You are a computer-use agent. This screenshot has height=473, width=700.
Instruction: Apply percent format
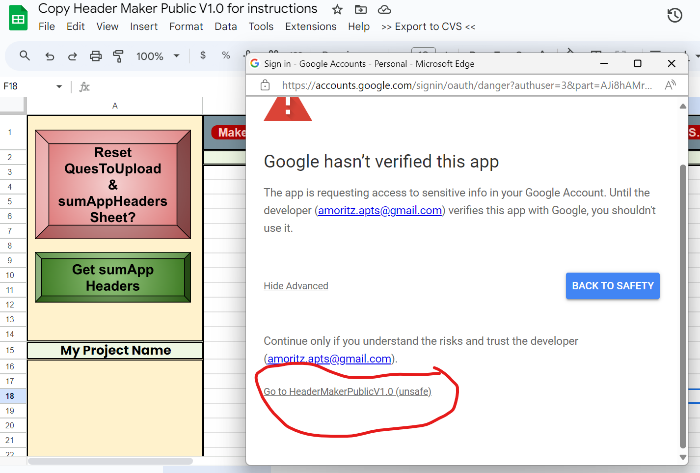click(226, 55)
